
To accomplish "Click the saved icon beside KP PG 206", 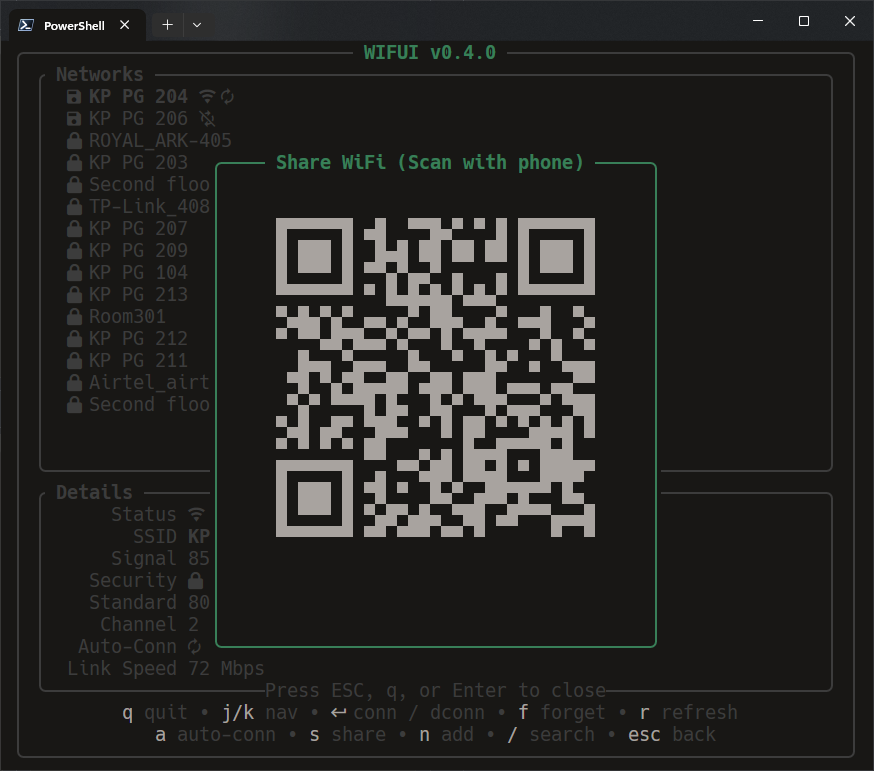I will point(74,119).
